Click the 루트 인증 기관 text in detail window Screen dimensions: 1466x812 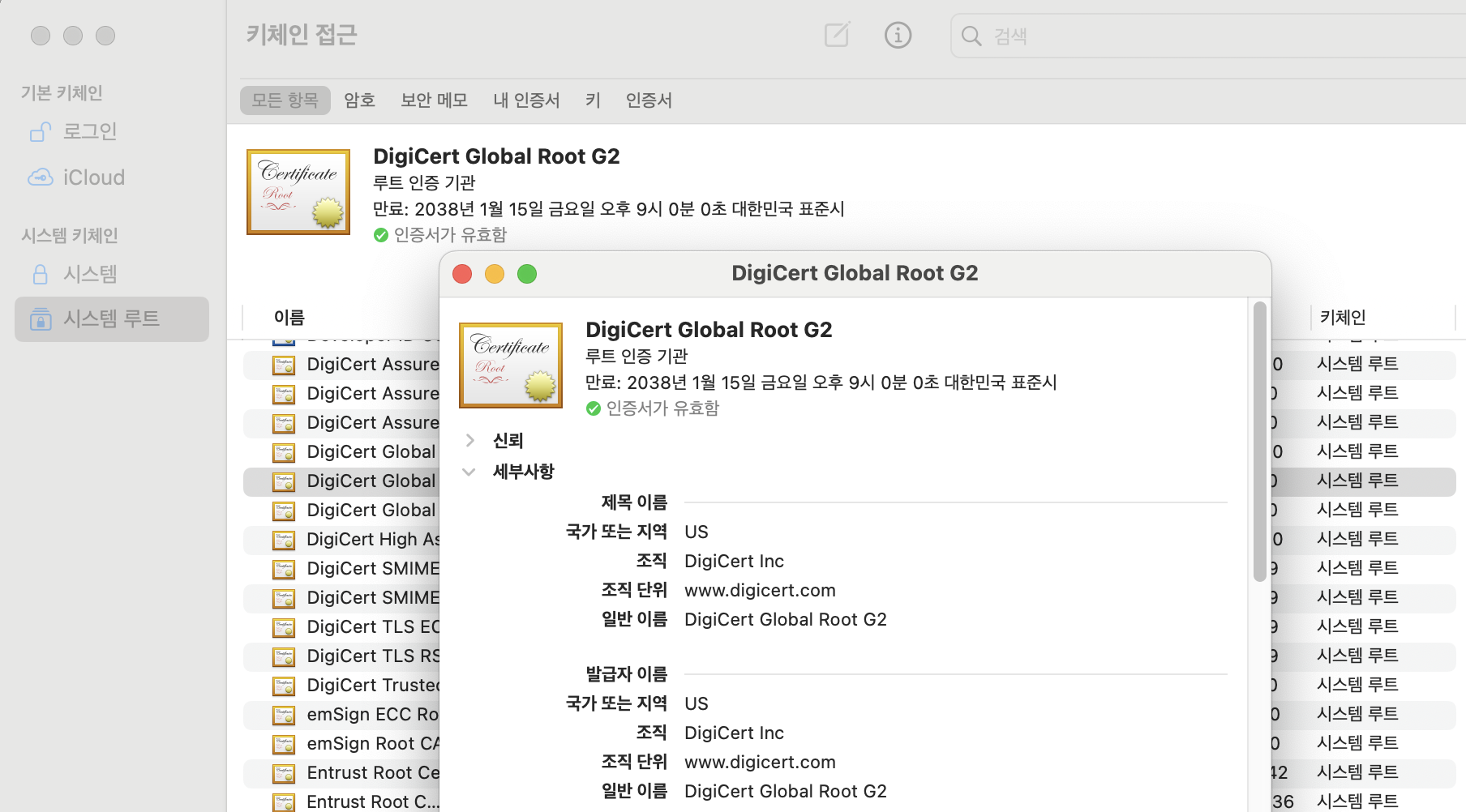point(637,356)
